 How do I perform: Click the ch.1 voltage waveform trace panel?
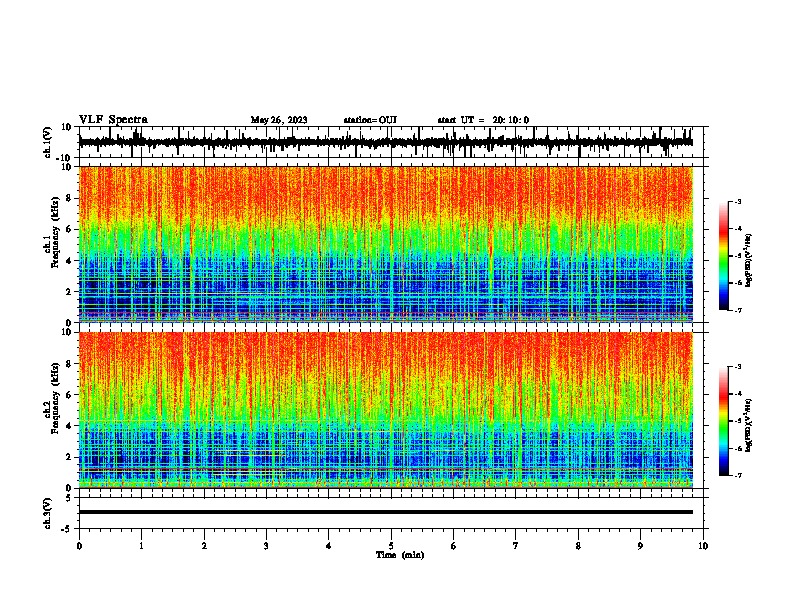click(391, 142)
